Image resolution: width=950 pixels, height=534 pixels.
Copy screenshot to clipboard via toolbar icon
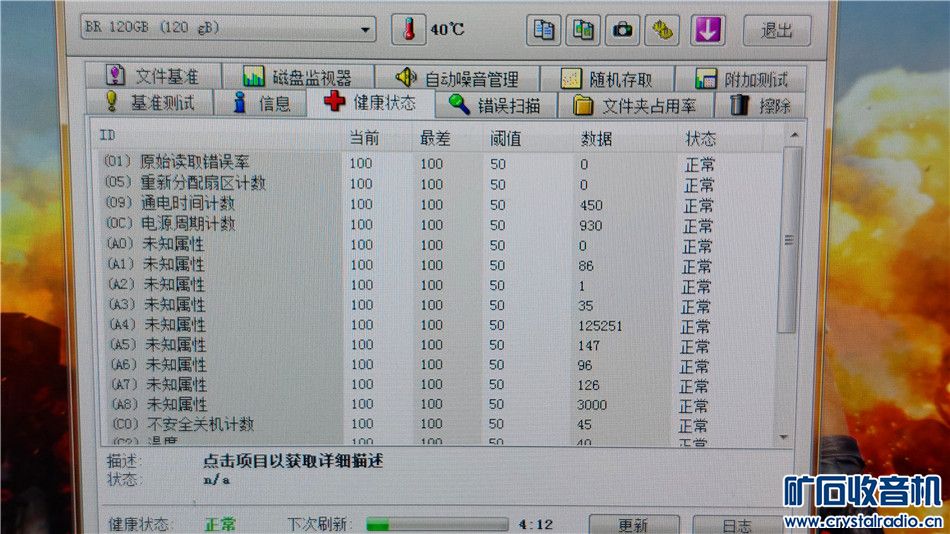583,30
